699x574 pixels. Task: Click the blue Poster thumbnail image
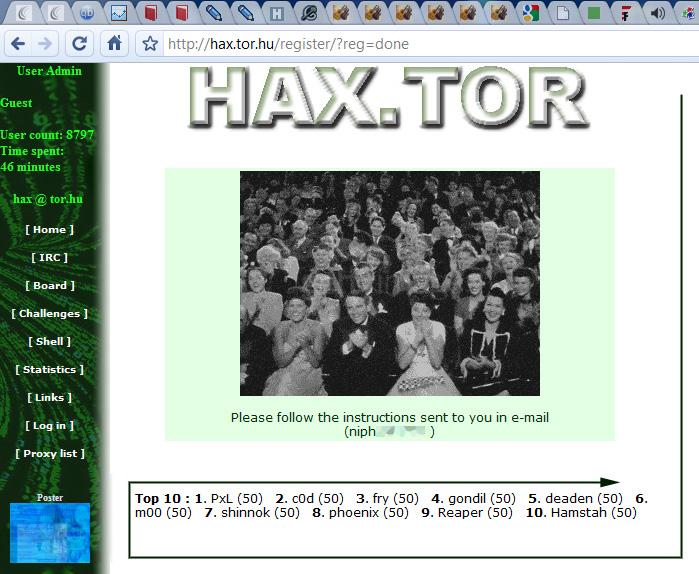click(x=50, y=533)
